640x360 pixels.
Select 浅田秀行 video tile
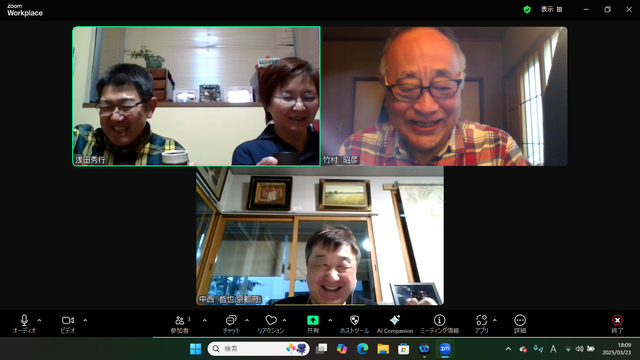tap(196, 96)
